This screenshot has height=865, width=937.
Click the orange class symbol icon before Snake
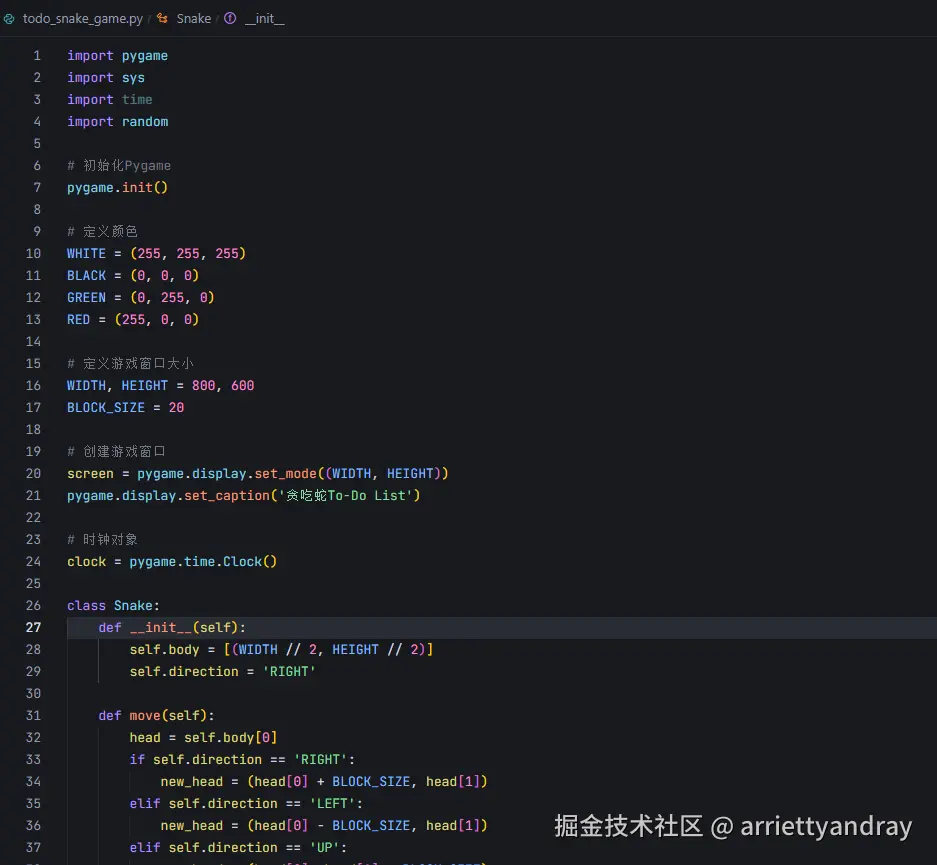[x=162, y=18]
